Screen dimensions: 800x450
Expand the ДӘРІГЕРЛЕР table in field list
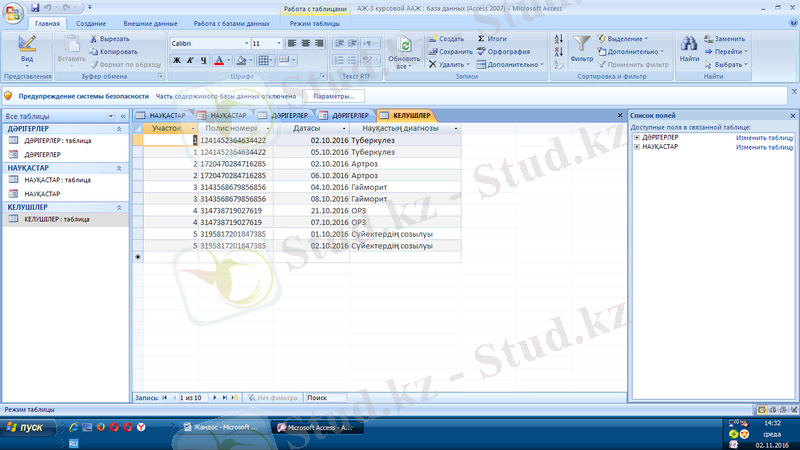click(x=637, y=137)
